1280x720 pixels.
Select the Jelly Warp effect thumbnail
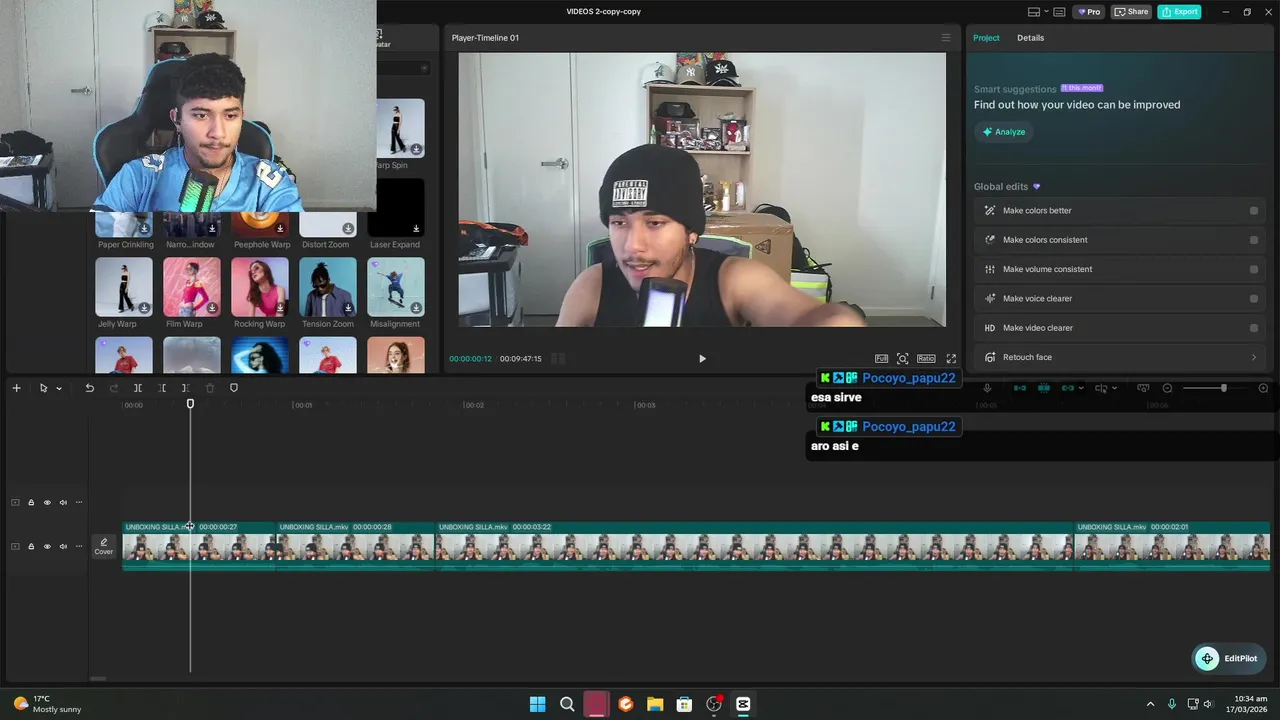tap(124, 287)
